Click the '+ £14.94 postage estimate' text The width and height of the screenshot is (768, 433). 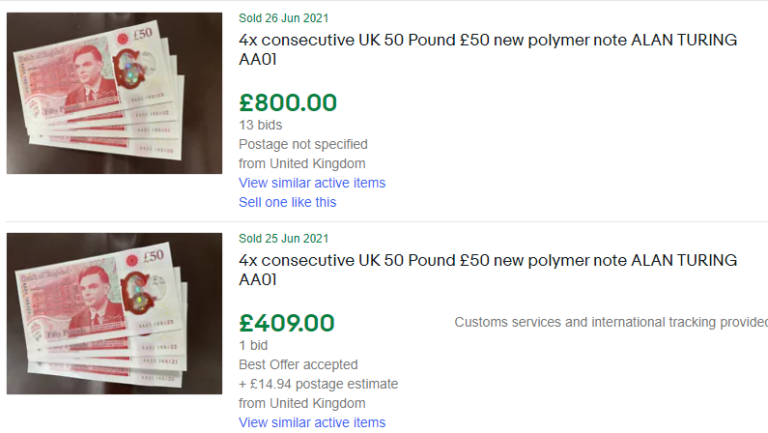pyautogui.click(x=318, y=384)
